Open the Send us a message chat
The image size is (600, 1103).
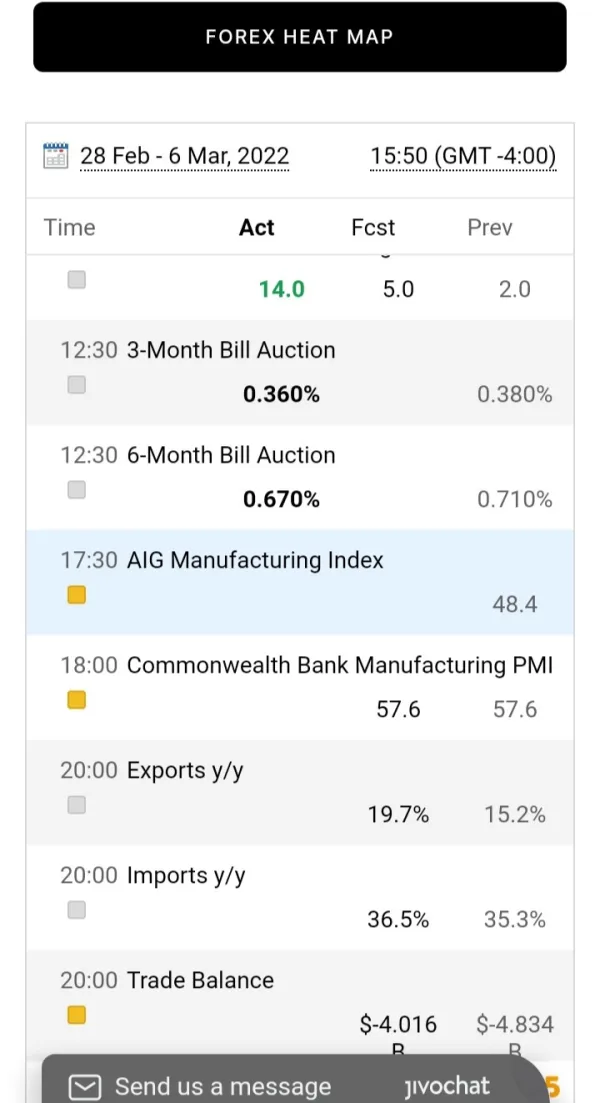[223, 1086]
